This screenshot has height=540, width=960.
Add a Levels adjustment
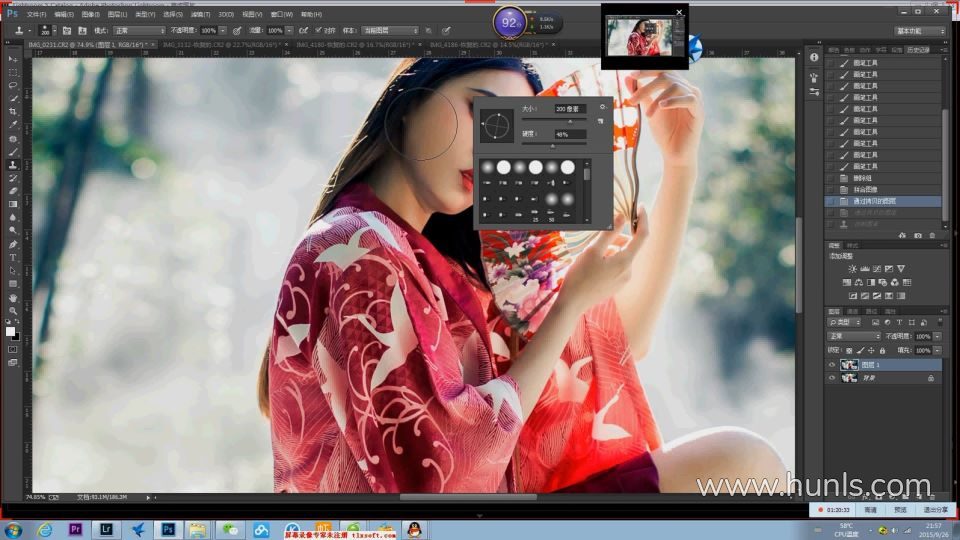click(864, 269)
